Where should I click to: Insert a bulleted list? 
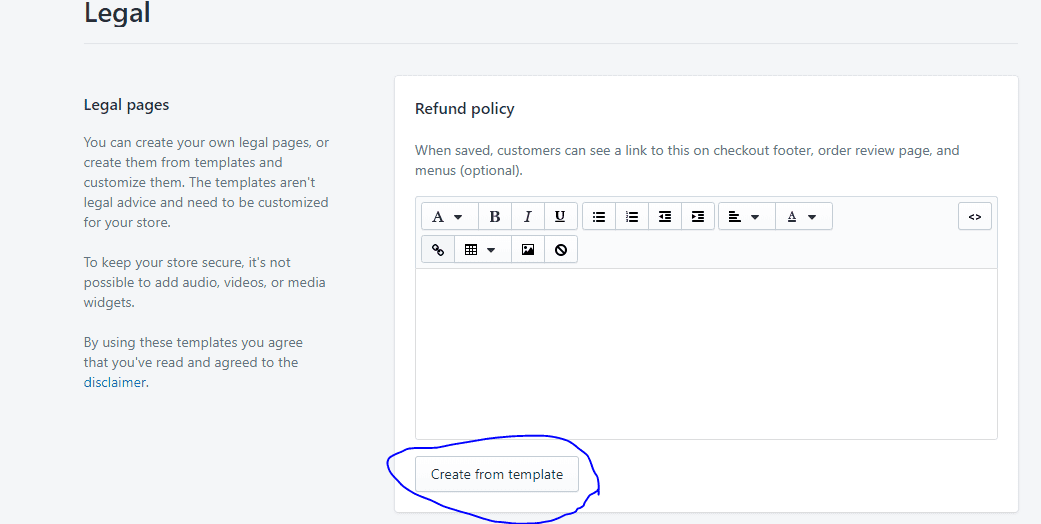click(599, 217)
